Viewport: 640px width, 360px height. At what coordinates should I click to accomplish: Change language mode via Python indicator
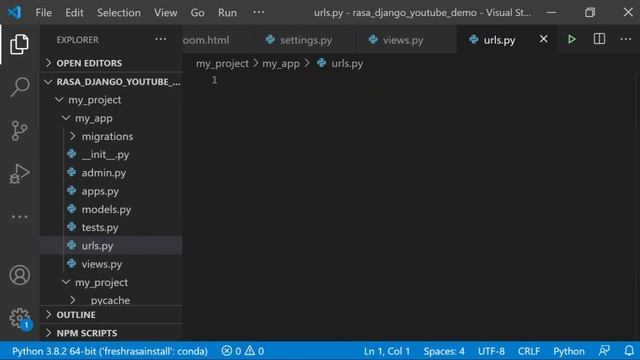(x=569, y=351)
